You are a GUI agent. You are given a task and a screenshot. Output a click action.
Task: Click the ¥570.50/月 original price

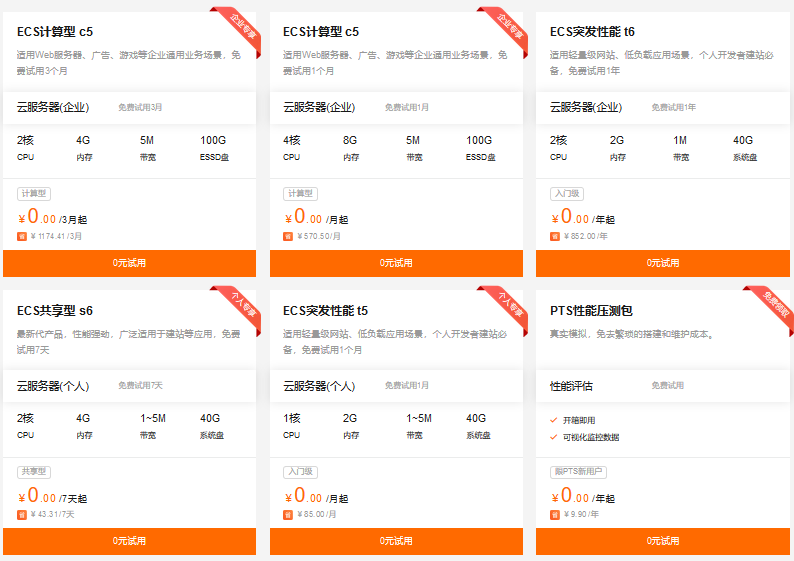point(319,236)
